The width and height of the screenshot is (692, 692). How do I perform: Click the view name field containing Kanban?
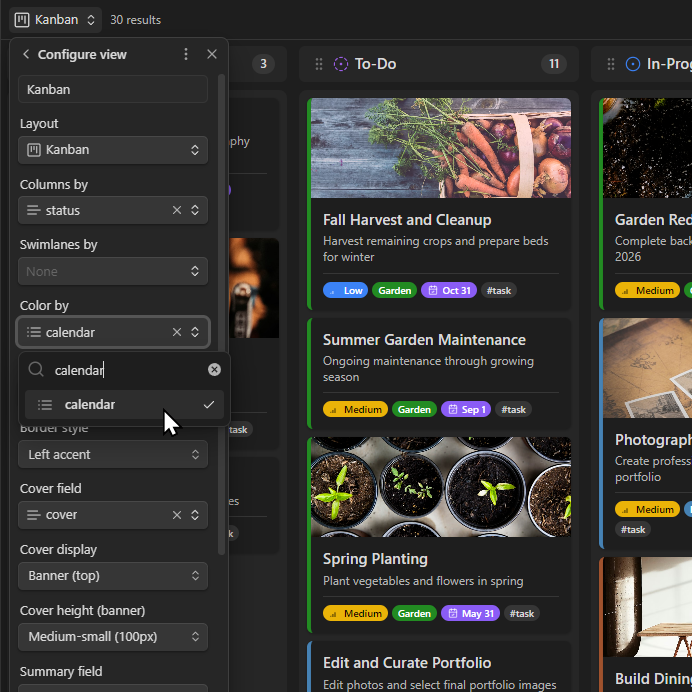[113, 89]
